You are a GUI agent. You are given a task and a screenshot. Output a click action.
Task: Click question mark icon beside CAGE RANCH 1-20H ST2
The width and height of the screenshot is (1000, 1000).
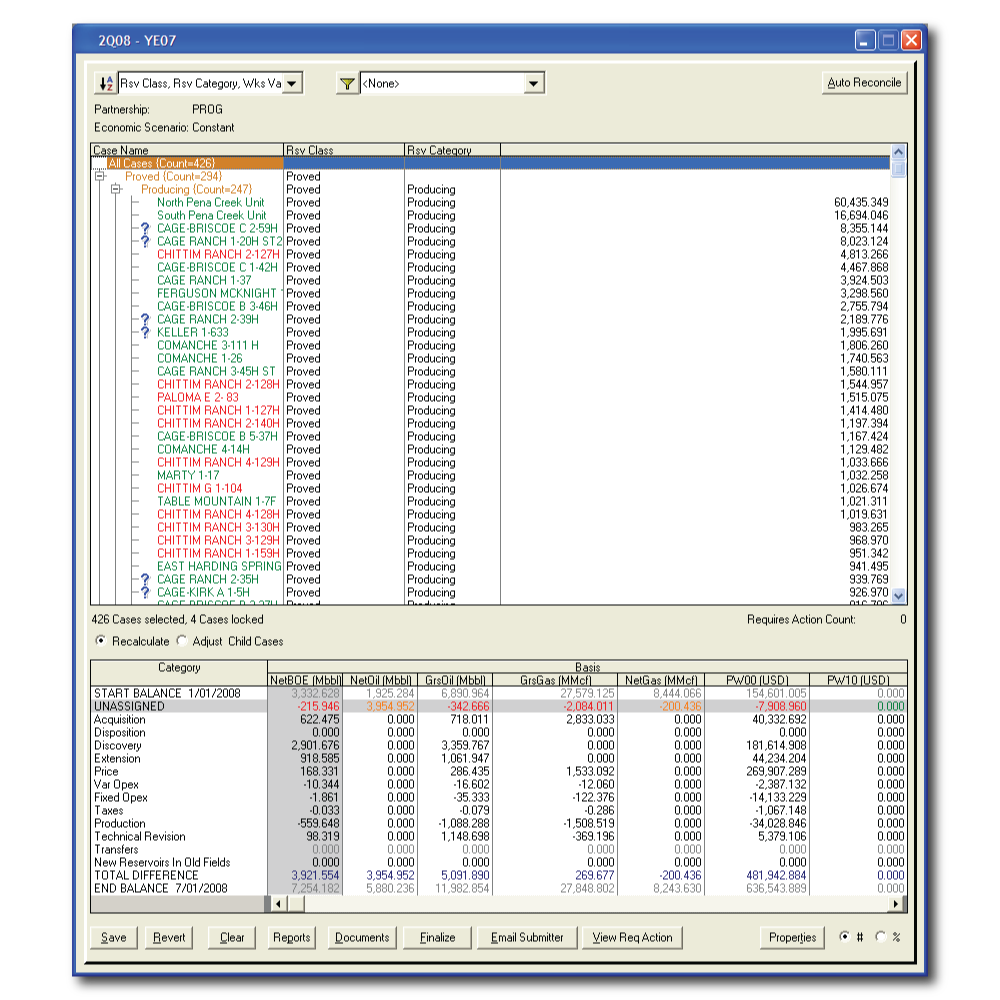click(x=145, y=241)
